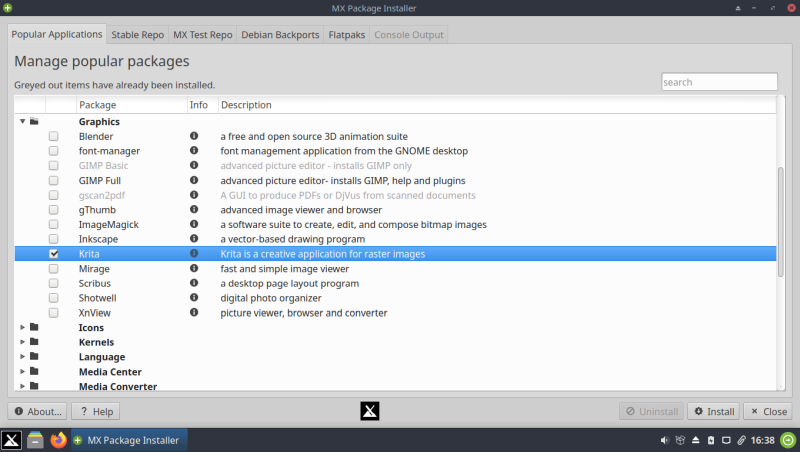Image resolution: width=800 pixels, height=452 pixels.
Task: Focus the search input field
Action: point(719,82)
